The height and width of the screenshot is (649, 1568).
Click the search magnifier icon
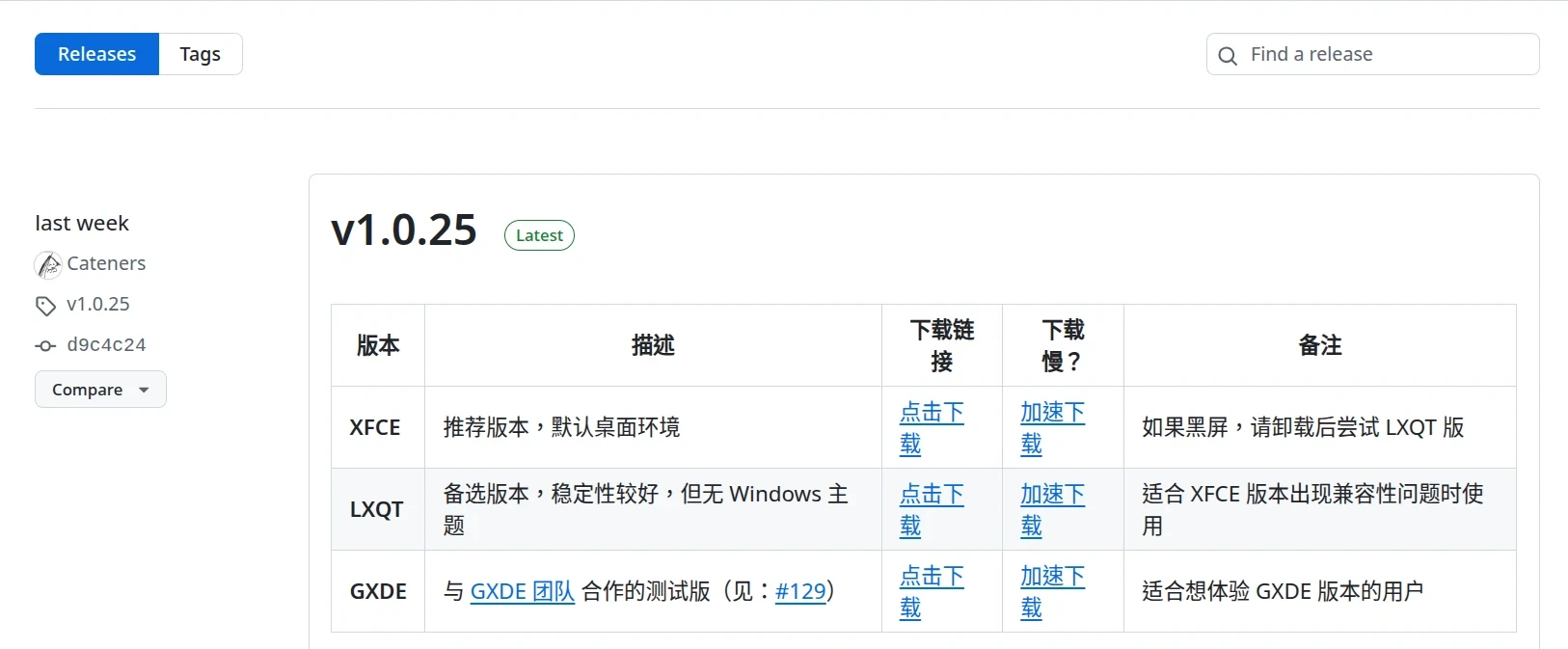(x=1227, y=56)
